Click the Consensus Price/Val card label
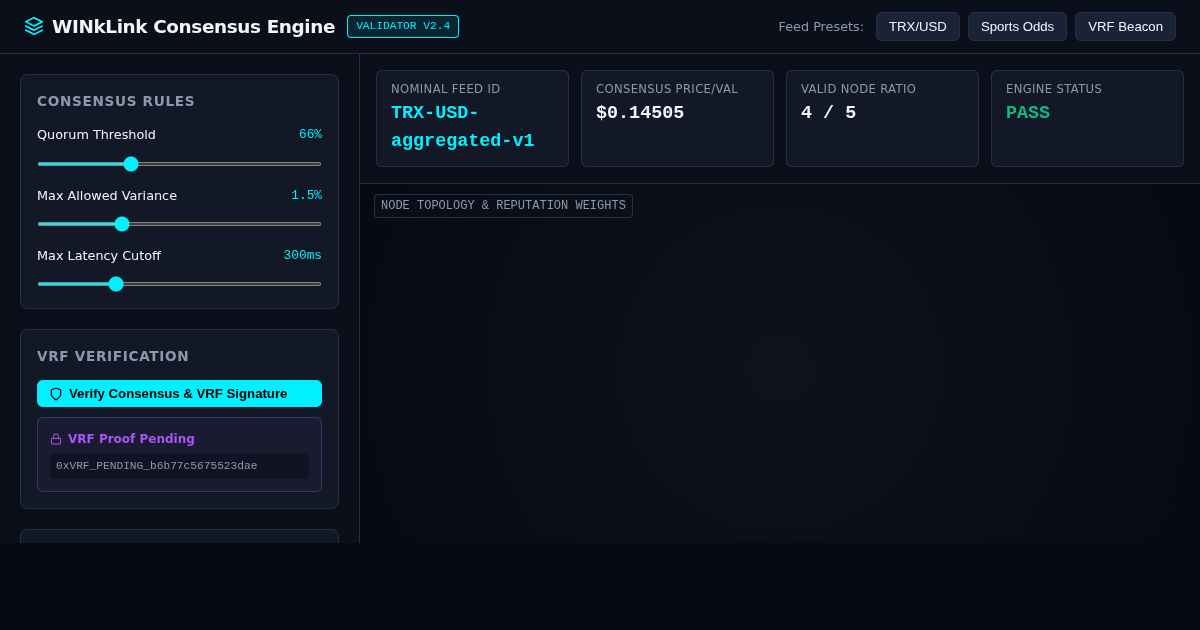This screenshot has height=630, width=1200. tap(667, 89)
